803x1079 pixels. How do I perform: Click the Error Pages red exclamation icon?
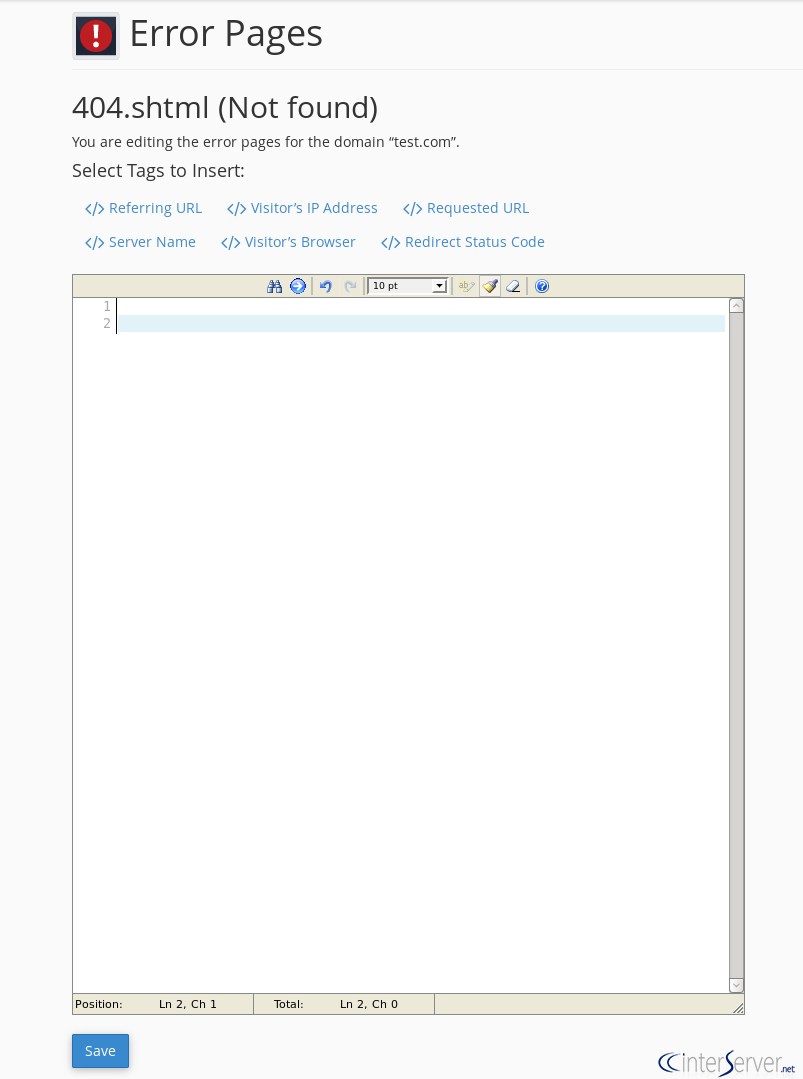(x=96, y=36)
